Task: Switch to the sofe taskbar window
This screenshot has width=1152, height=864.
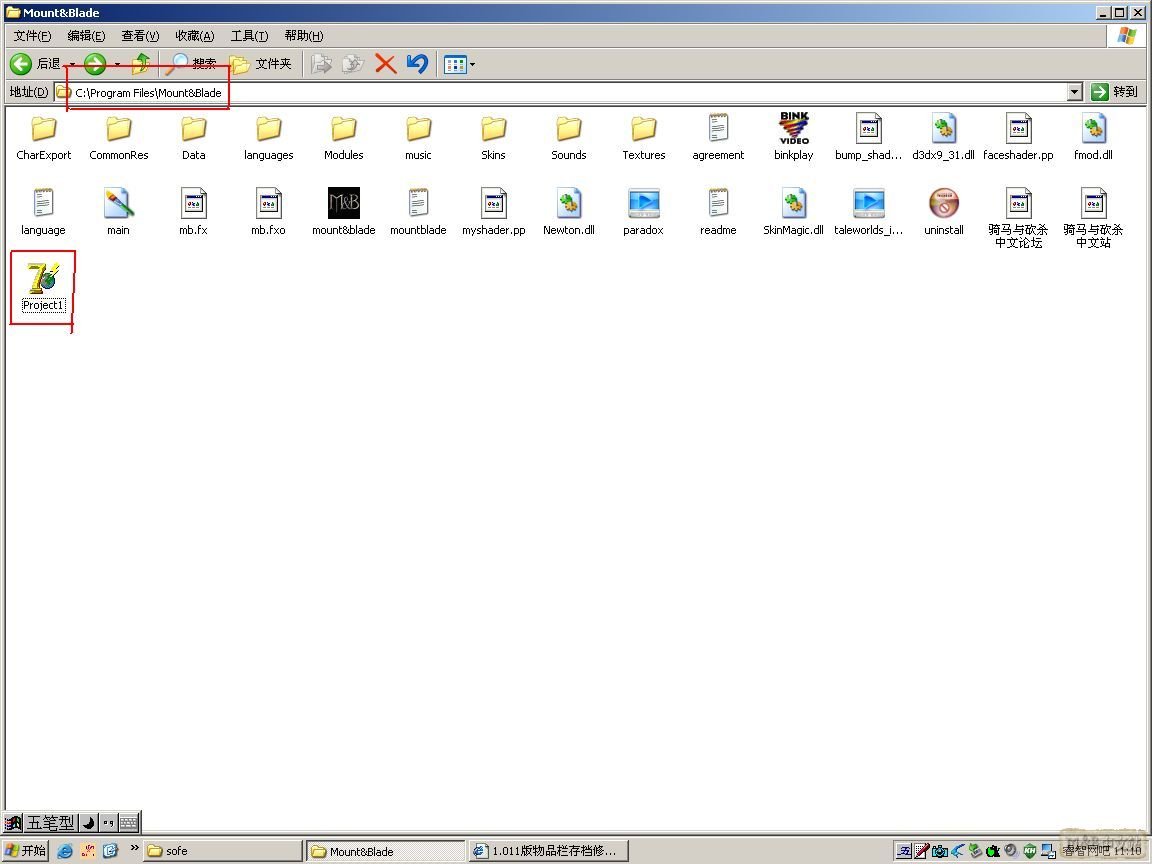Action: [222, 851]
